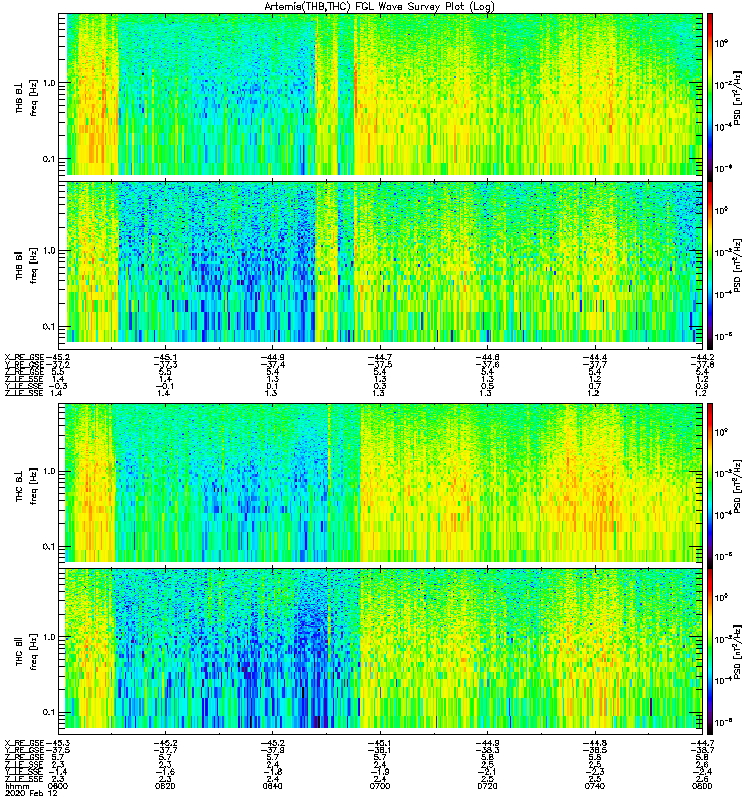This screenshot has height=800, width=750.
Task: Select the 'THB B∥ freq [Hz]' y-axis label
Action: coord(27,265)
